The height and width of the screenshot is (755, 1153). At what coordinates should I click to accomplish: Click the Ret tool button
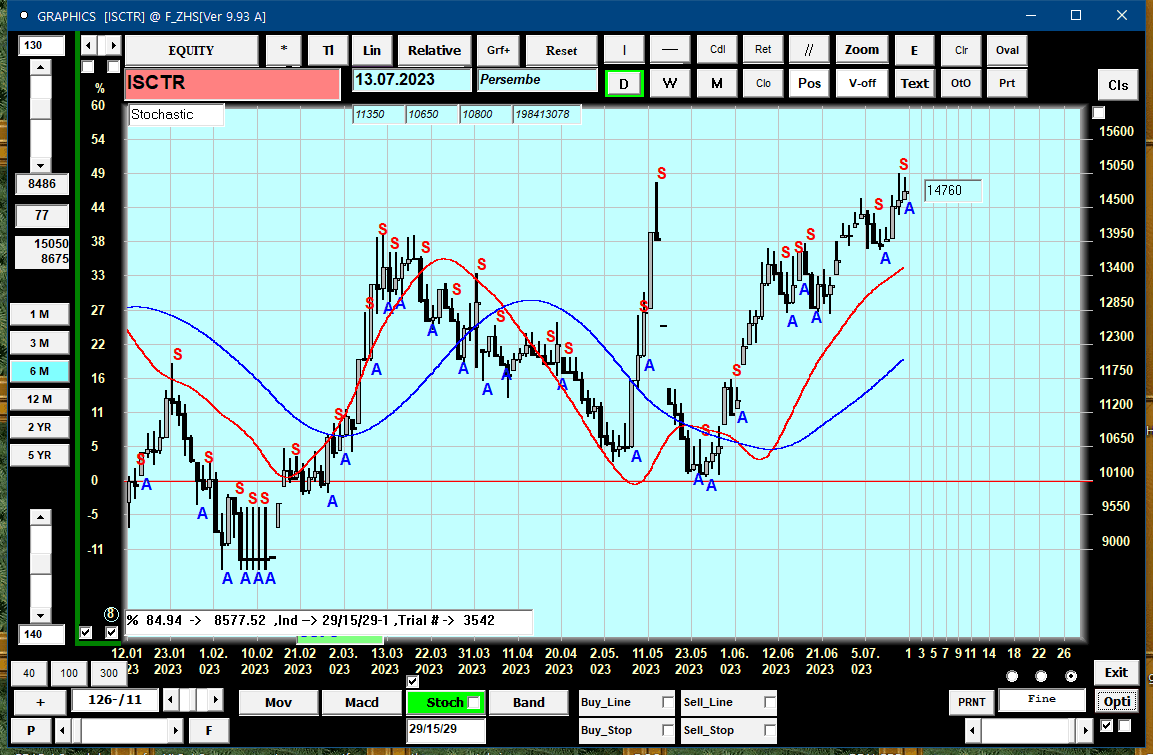pos(763,50)
